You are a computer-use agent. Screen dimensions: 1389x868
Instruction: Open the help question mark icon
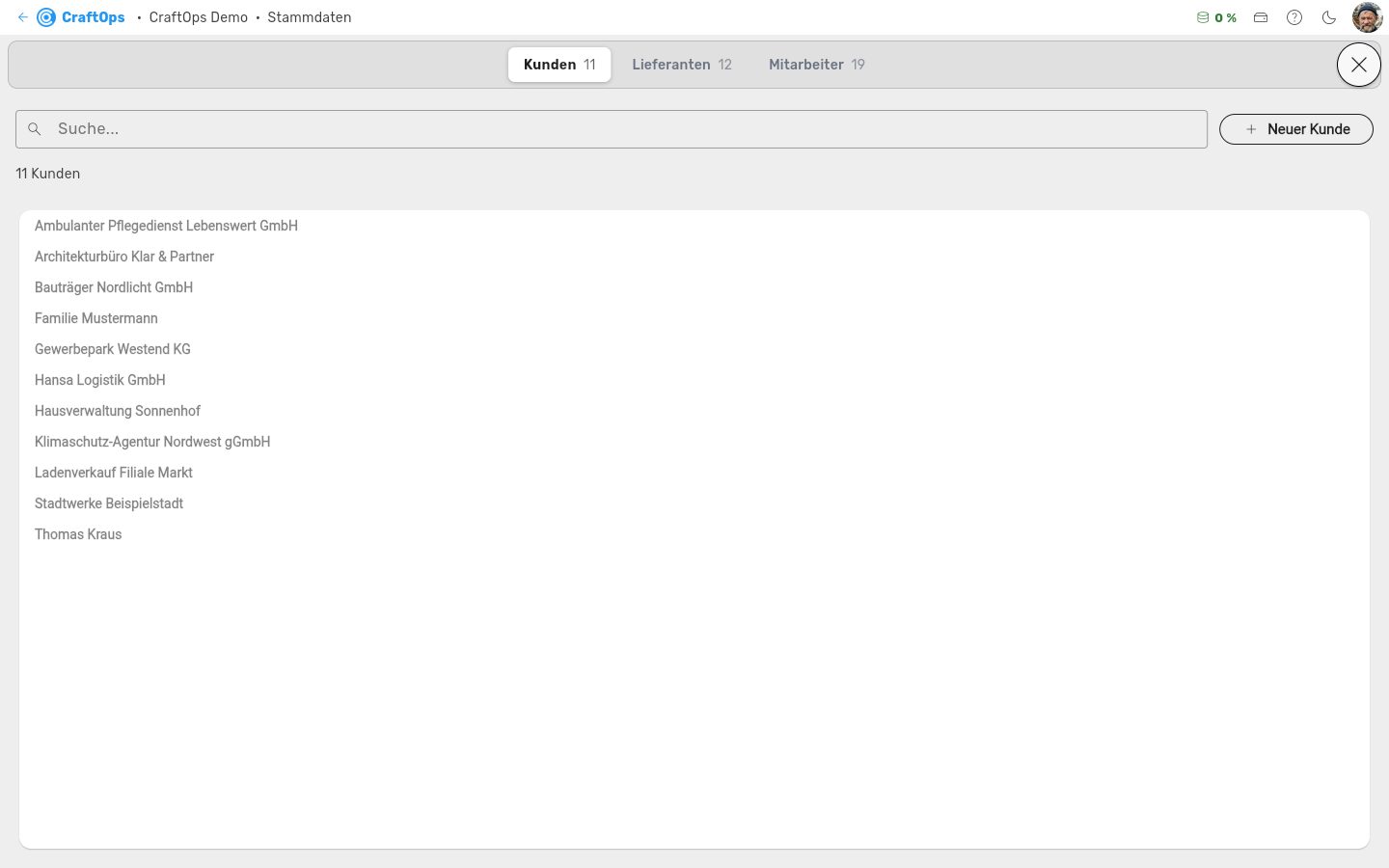[1294, 17]
